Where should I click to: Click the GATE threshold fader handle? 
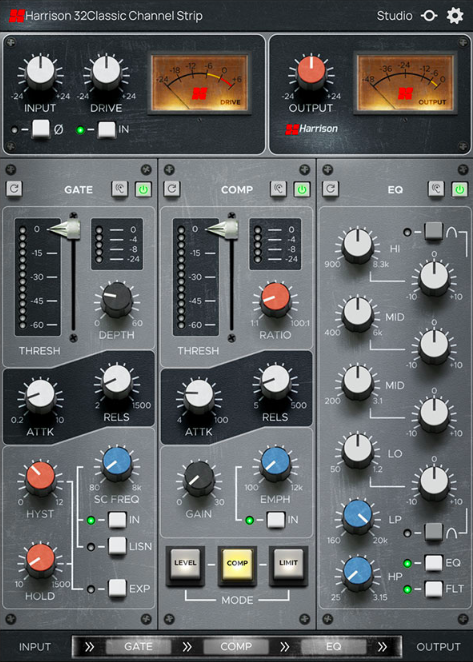(x=65, y=229)
